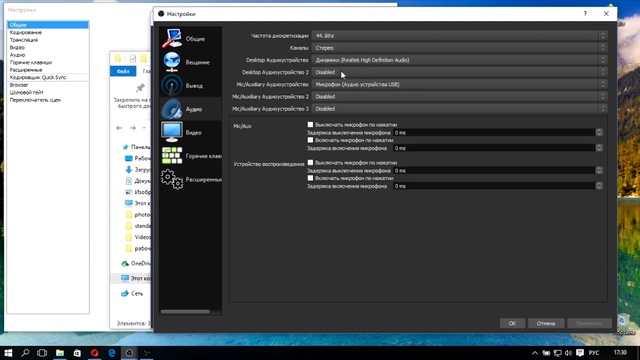Click the РУС language indicator
The height and width of the screenshot is (360, 640).
click(x=594, y=353)
